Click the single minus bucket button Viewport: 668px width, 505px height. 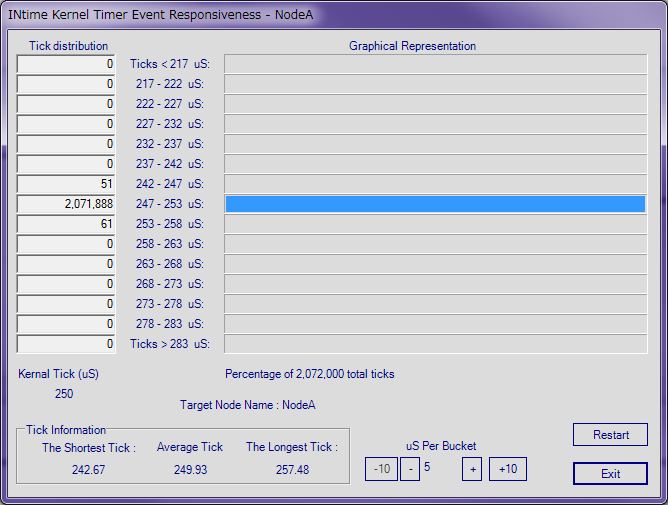coord(410,469)
